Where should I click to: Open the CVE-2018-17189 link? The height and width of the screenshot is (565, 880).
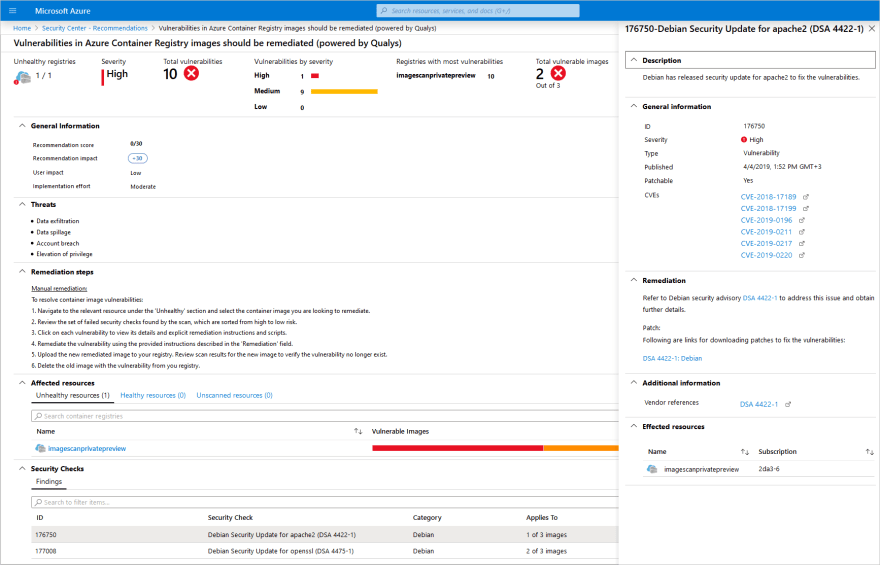768,197
